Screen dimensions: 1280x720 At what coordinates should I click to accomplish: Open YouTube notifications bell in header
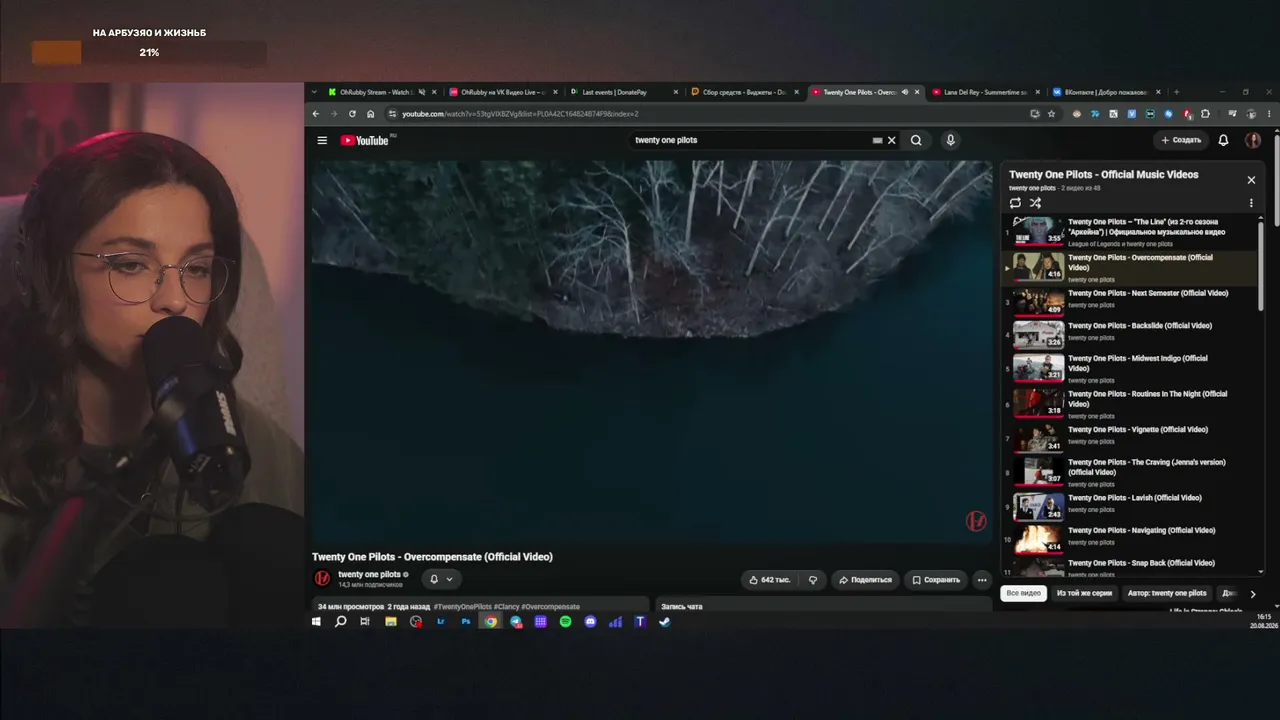pos(1223,140)
